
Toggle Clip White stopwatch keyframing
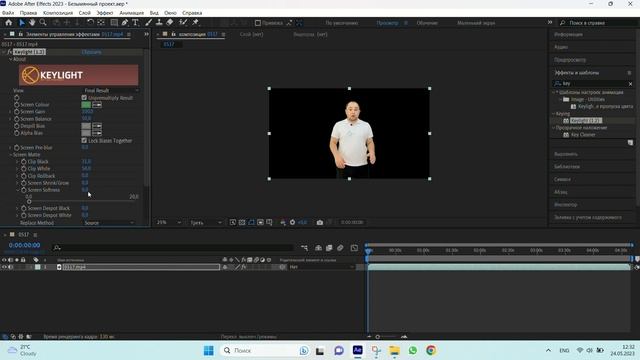pos(24,169)
